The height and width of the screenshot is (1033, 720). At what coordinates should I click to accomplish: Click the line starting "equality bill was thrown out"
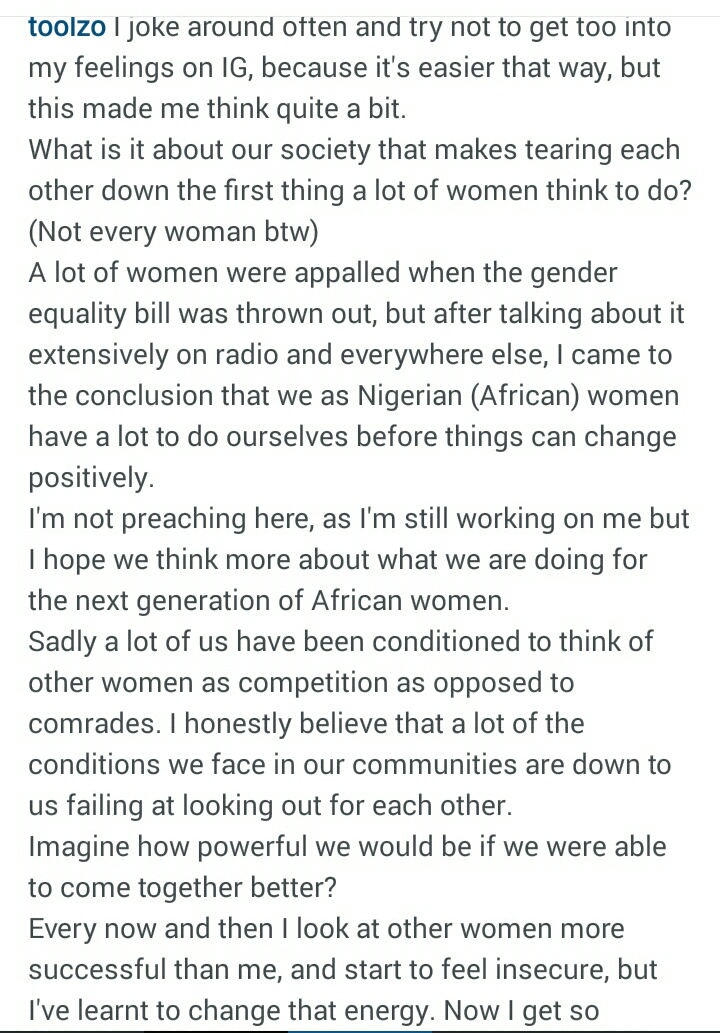point(356,314)
